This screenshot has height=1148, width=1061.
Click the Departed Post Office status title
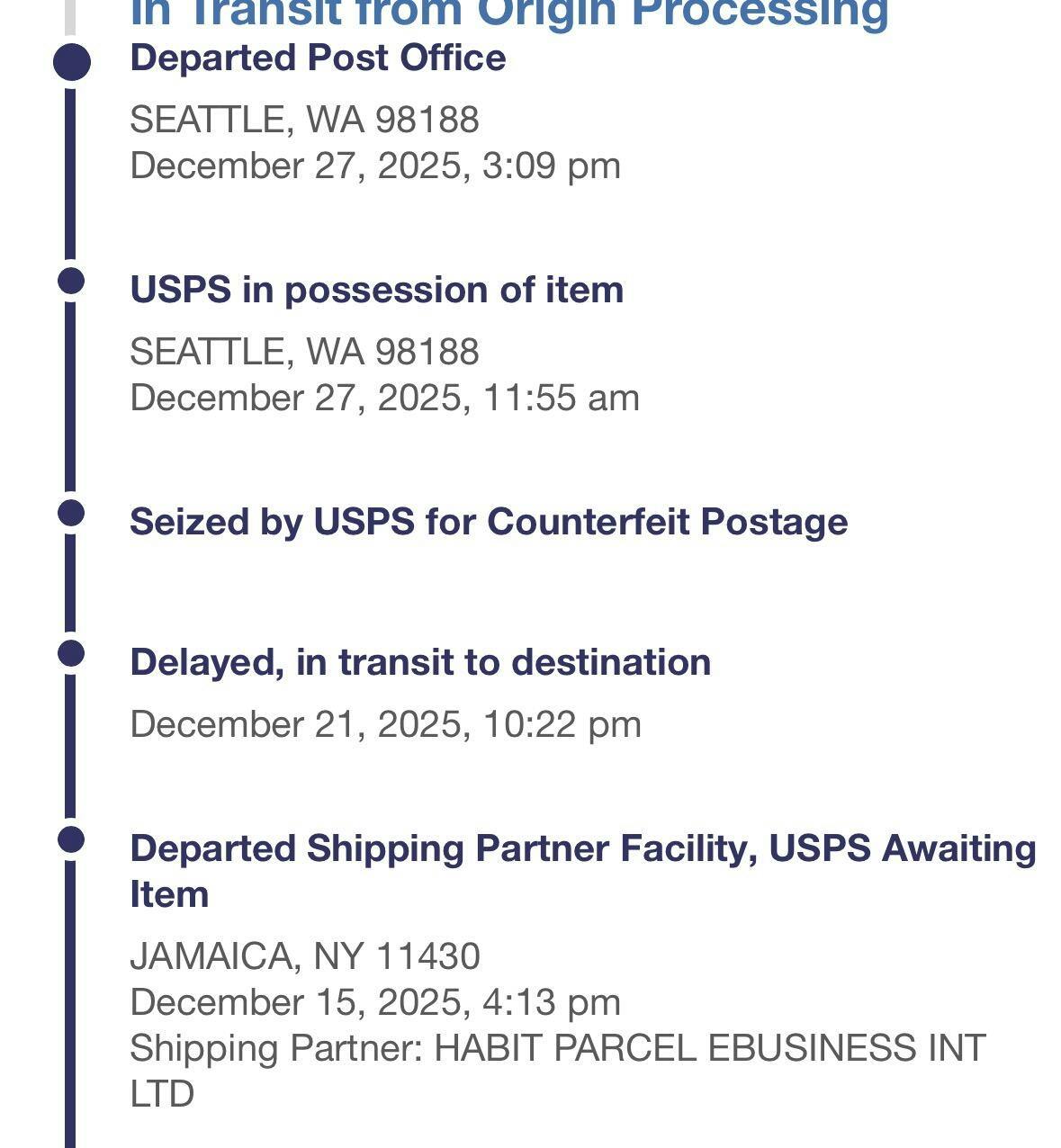tap(318, 58)
